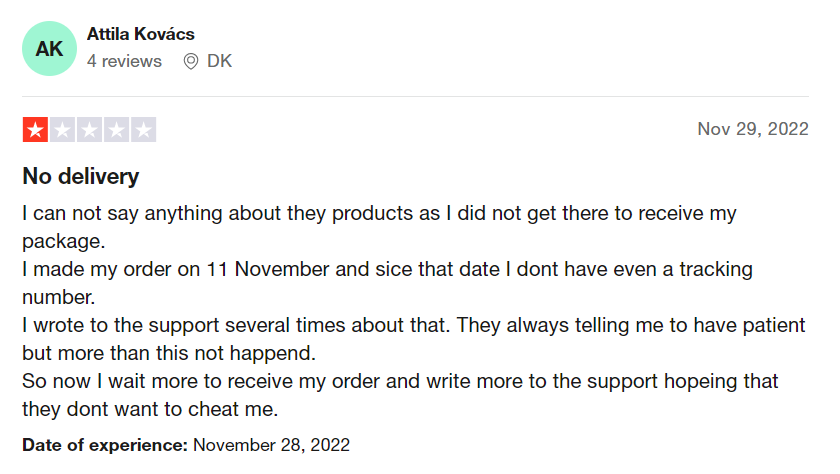Click the fifth grey rating star
The width and height of the screenshot is (840, 474).
pyautogui.click(x=143, y=130)
